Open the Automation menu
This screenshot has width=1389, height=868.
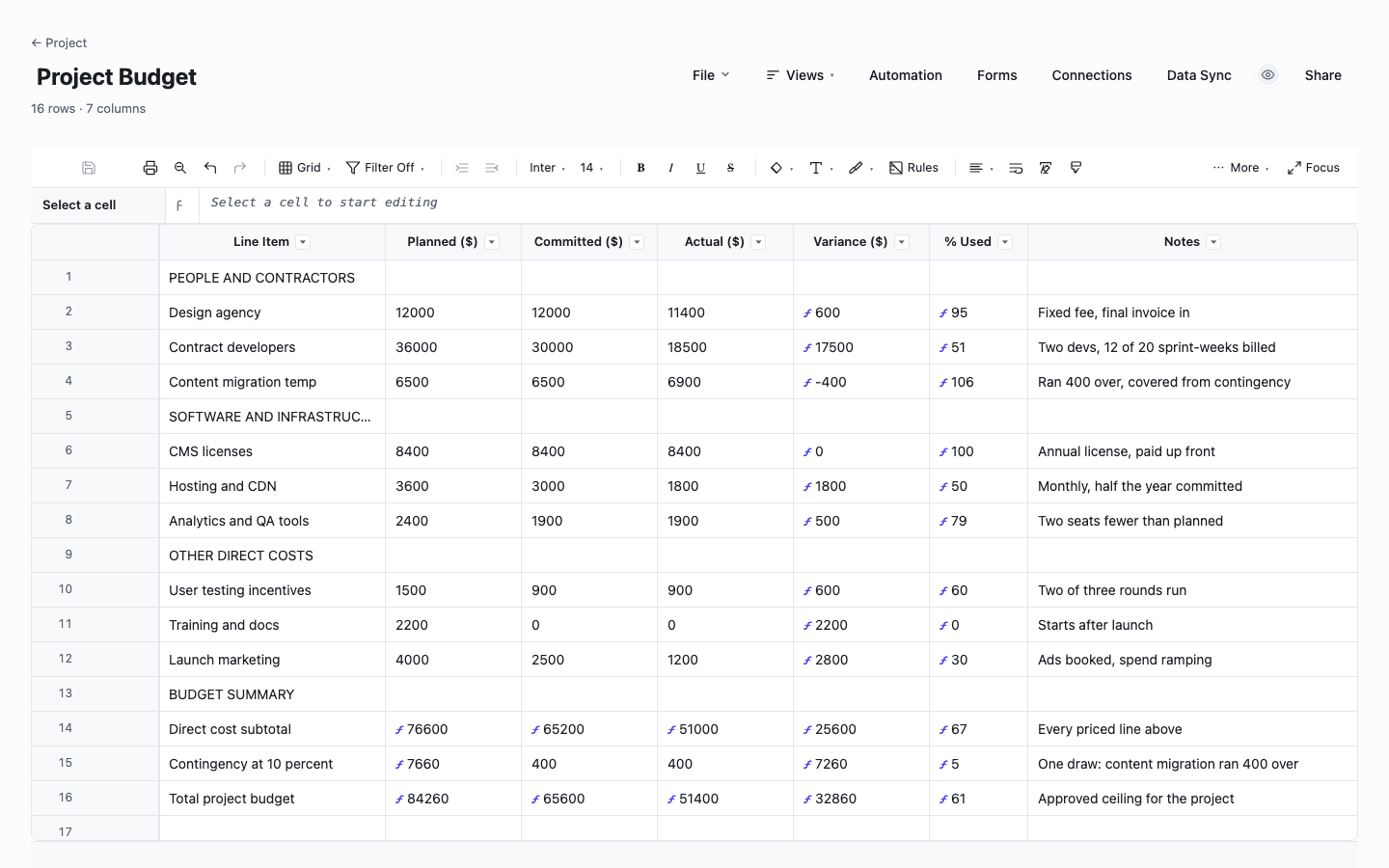pyautogui.click(x=906, y=75)
